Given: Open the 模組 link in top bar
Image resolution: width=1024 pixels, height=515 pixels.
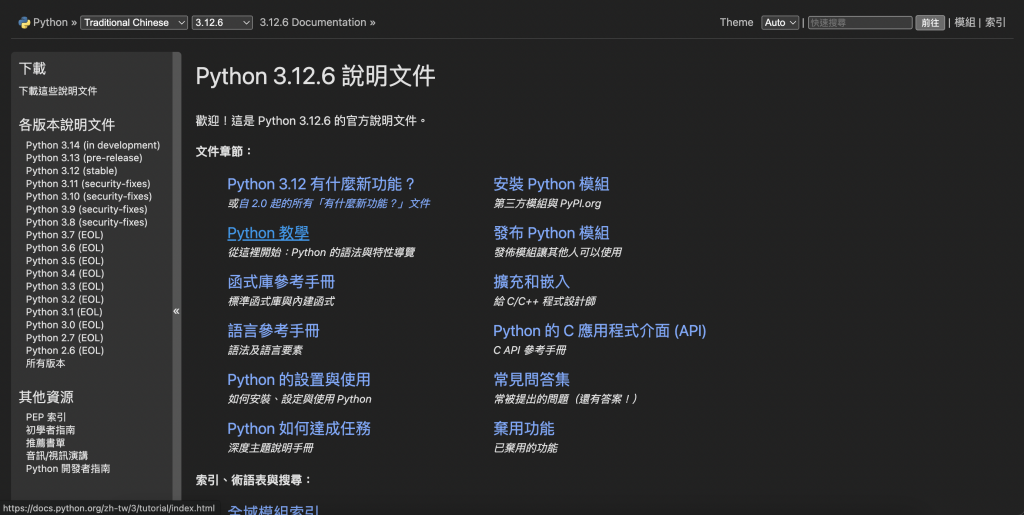Looking at the screenshot, I should point(965,22).
